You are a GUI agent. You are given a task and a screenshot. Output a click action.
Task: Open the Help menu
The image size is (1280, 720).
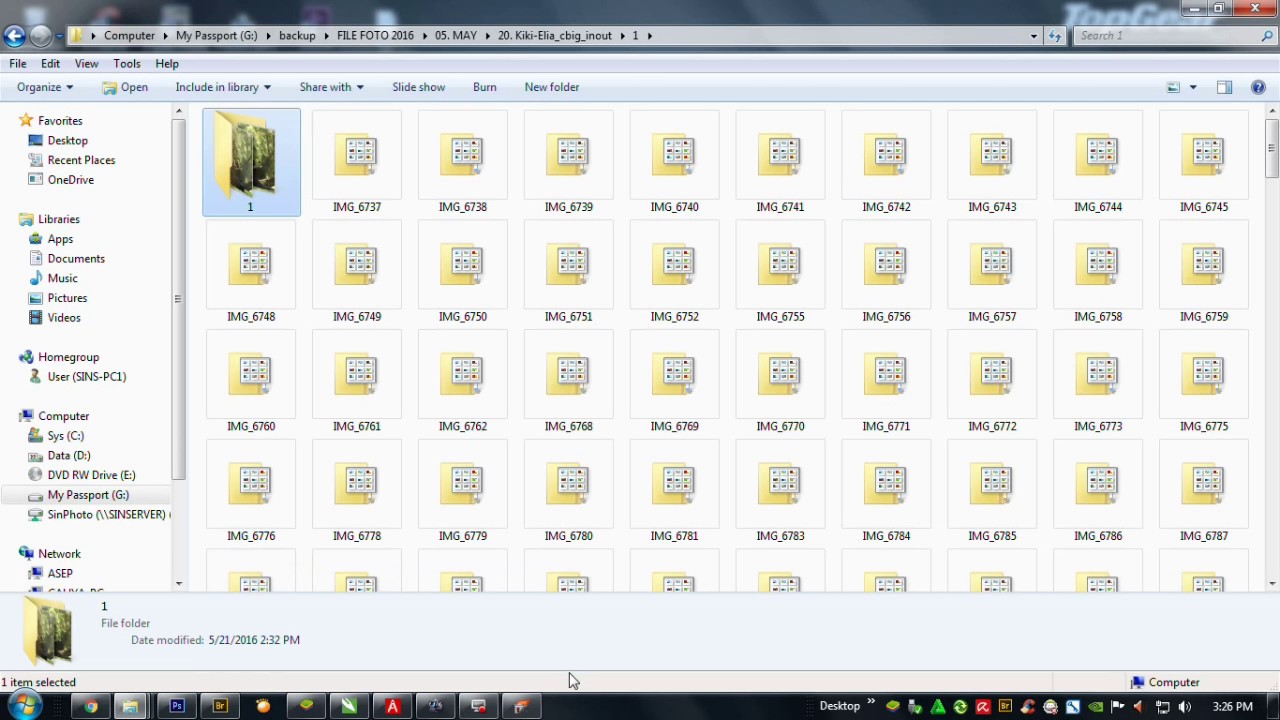point(167,63)
